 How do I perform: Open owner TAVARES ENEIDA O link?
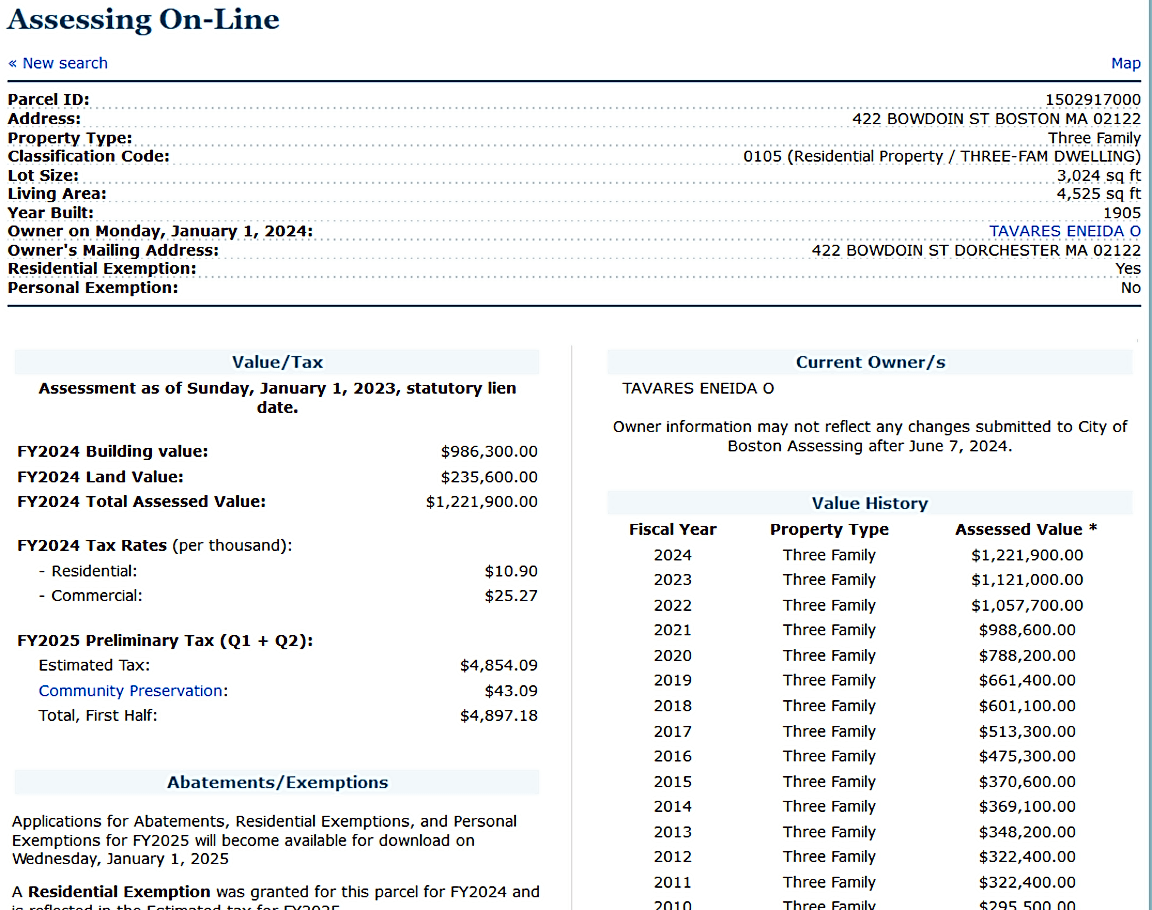[x=1064, y=231]
